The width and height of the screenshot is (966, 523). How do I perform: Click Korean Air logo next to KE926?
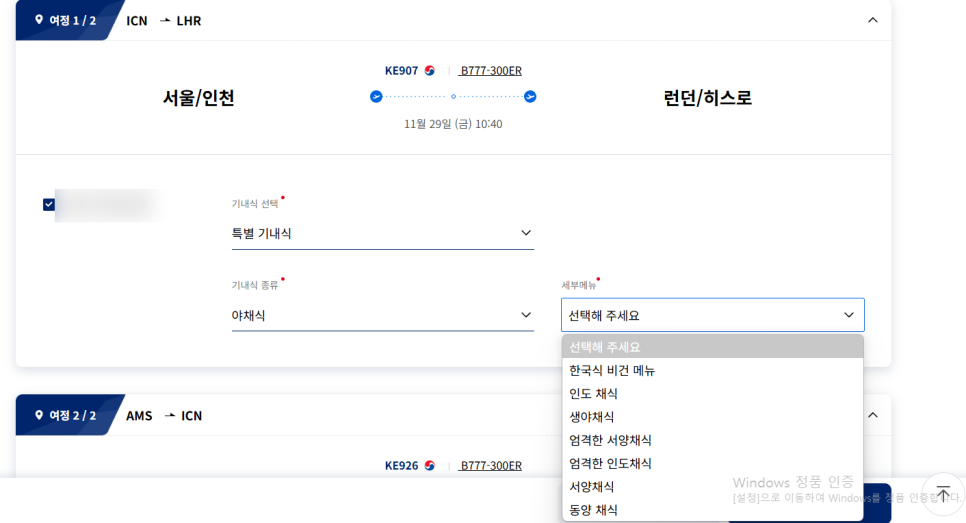[x=430, y=466]
